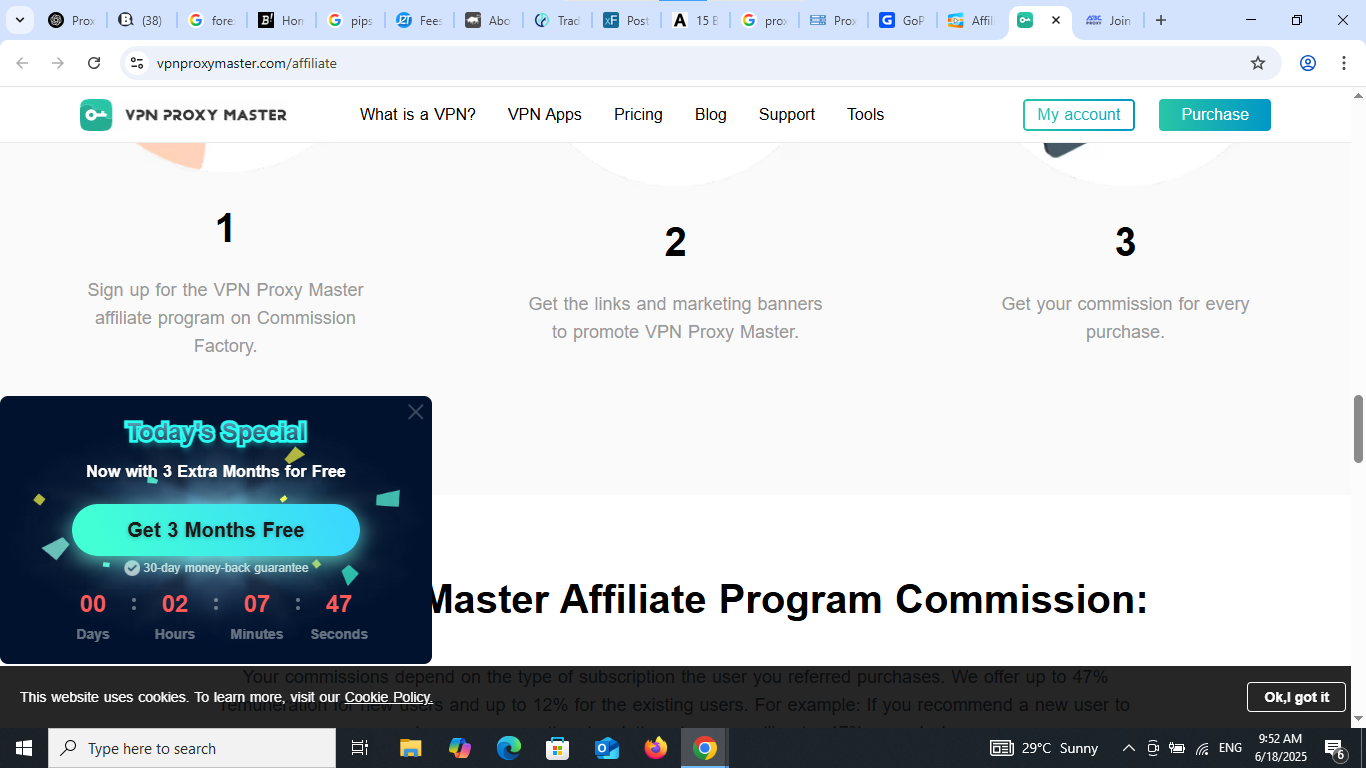Click 'Get your commission for every purchase.' text
The width and height of the screenshot is (1366, 768).
(x=1125, y=318)
